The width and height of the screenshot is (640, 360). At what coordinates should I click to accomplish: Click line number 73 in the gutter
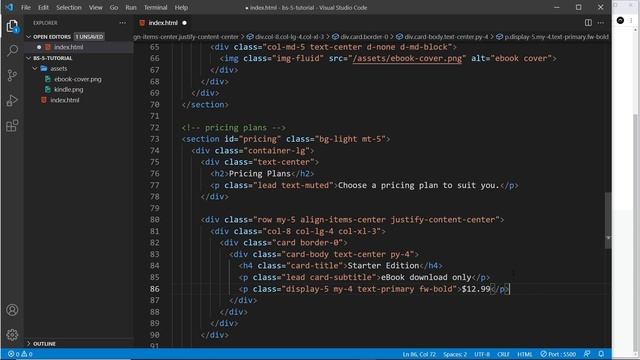[154, 139]
